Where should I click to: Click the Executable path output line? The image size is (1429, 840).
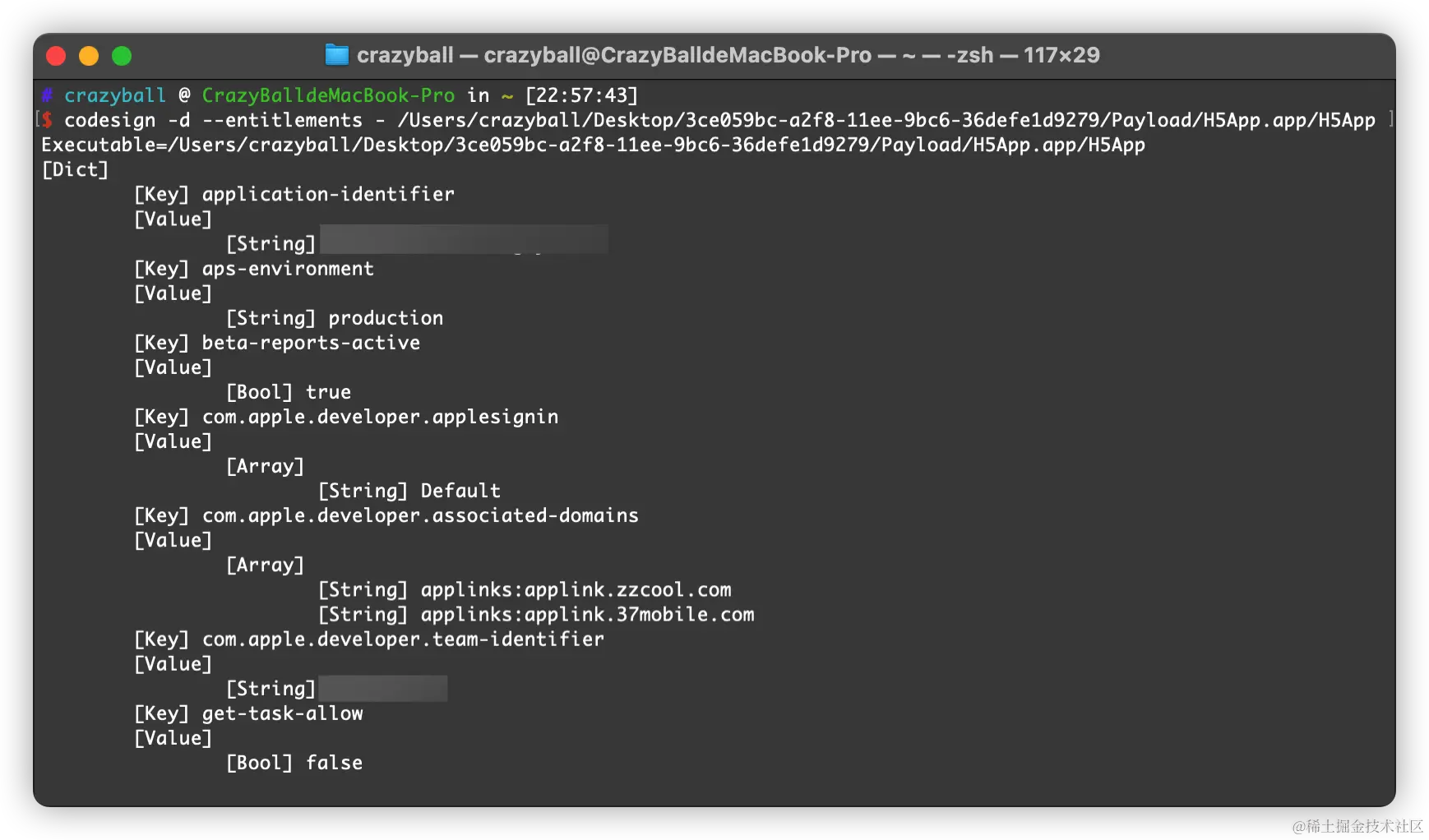coord(593,145)
